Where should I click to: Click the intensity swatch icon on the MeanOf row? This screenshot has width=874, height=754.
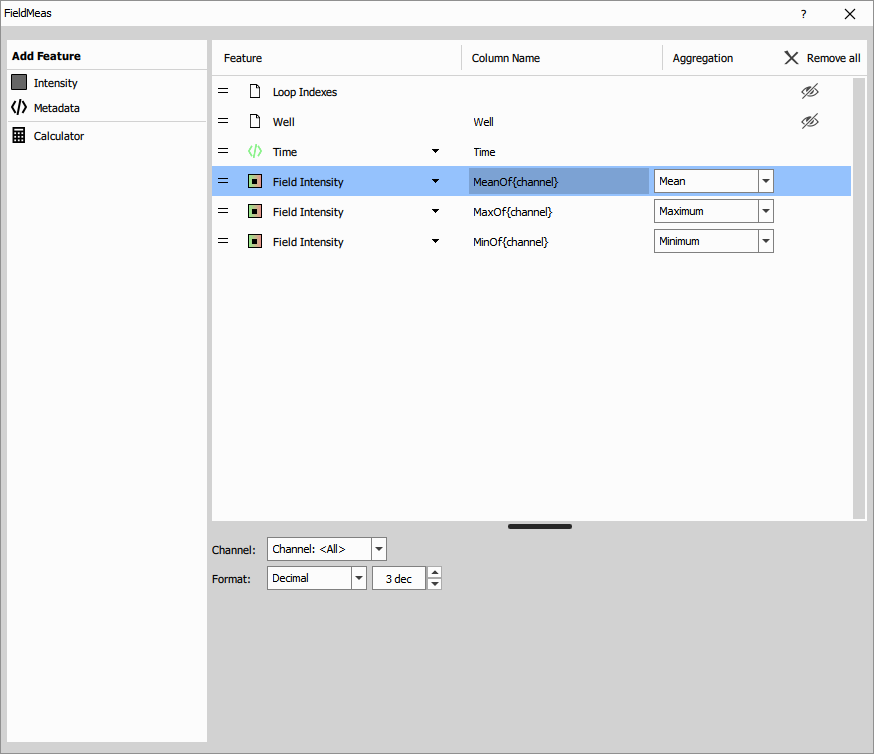click(x=257, y=181)
